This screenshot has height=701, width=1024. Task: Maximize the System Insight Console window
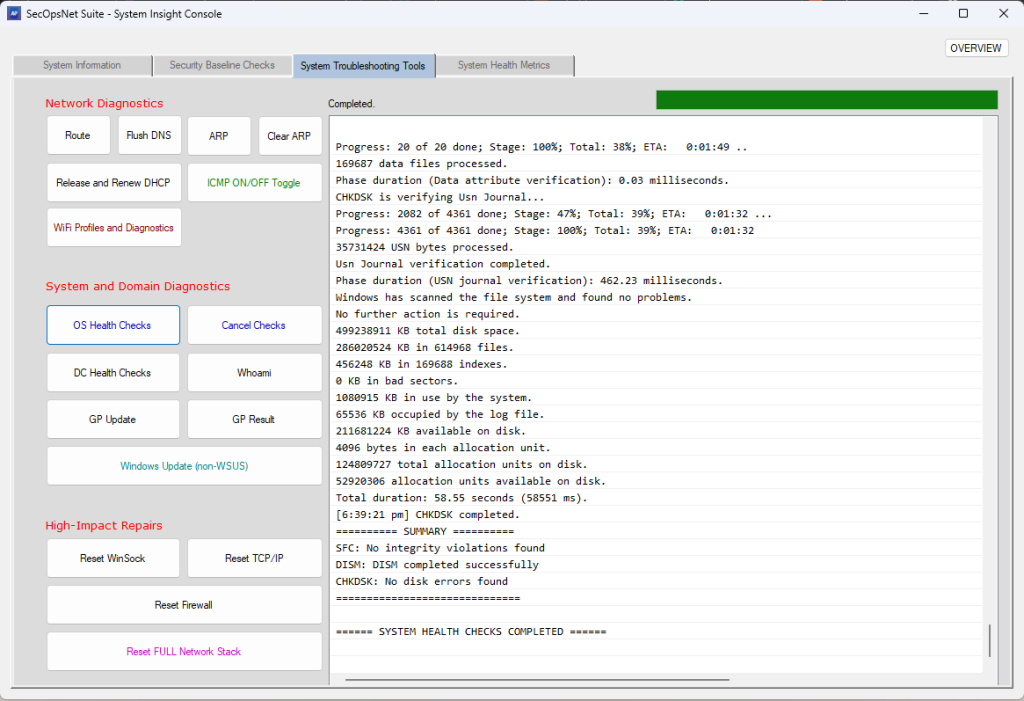963,14
